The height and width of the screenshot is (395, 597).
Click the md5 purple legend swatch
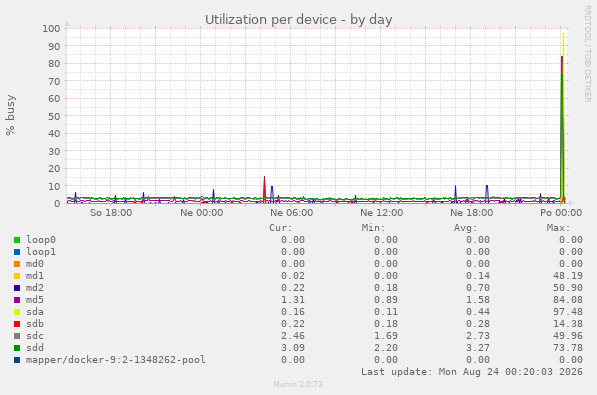click(x=17, y=300)
